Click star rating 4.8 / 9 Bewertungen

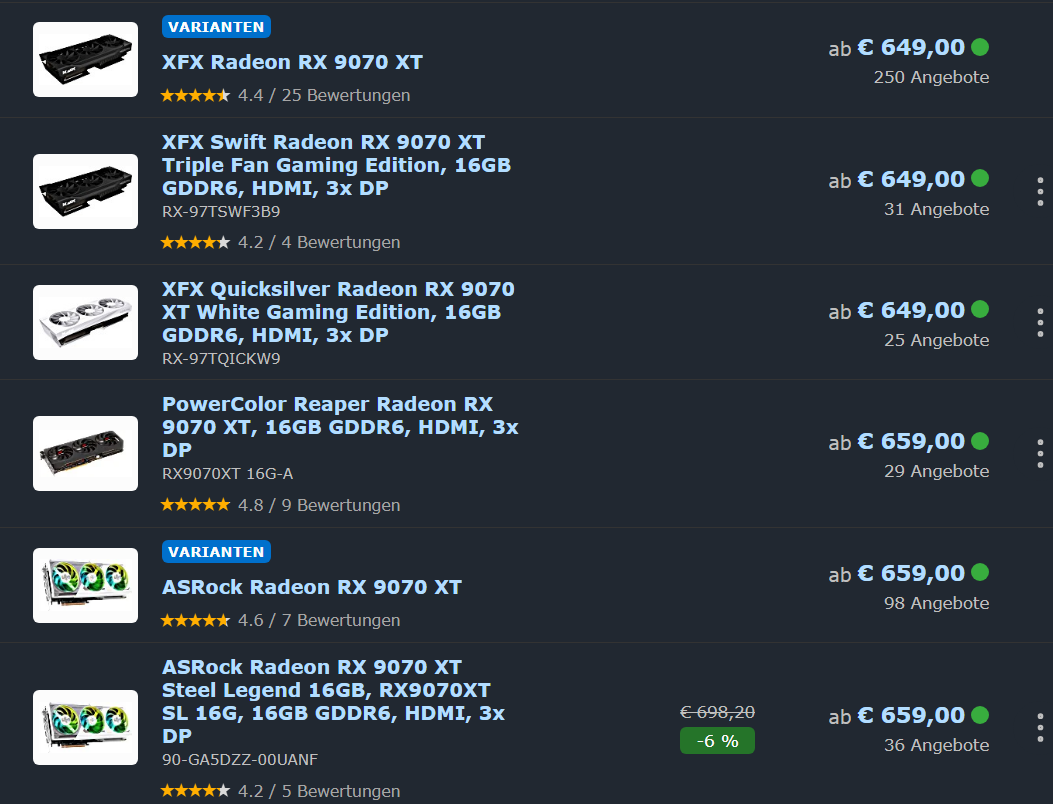pyautogui.click(x=281, y=505)
